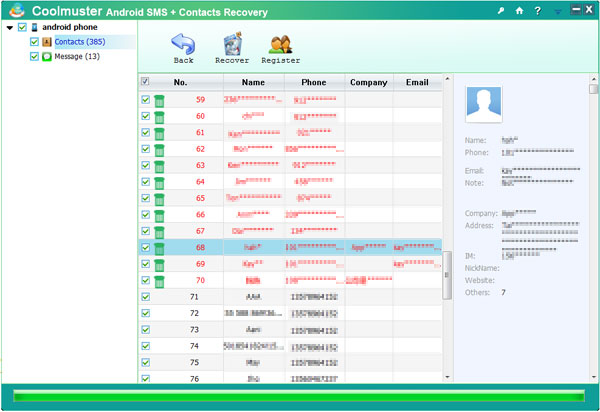Sort by the Email column header

tap(417, 82)
